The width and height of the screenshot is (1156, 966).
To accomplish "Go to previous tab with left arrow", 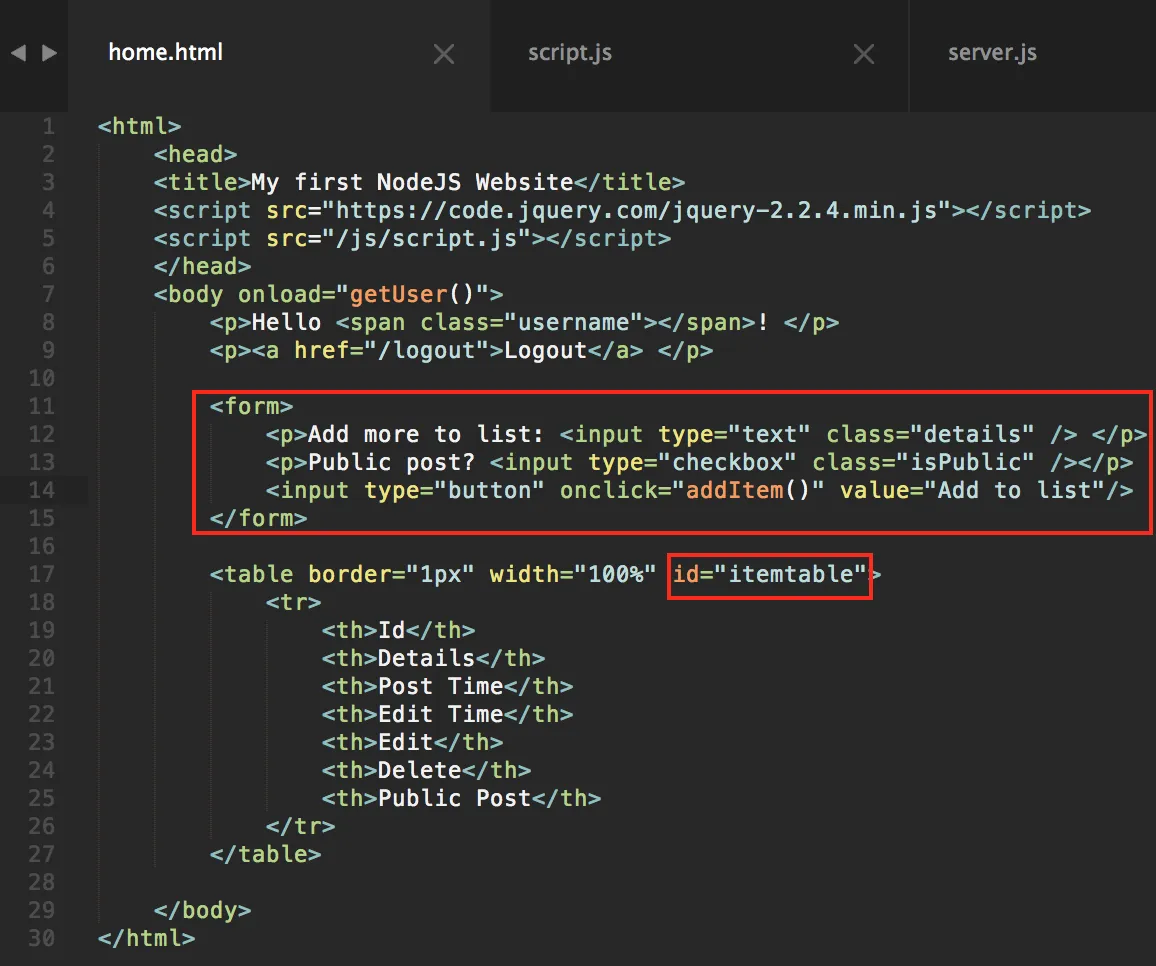I will coord(18,53).
